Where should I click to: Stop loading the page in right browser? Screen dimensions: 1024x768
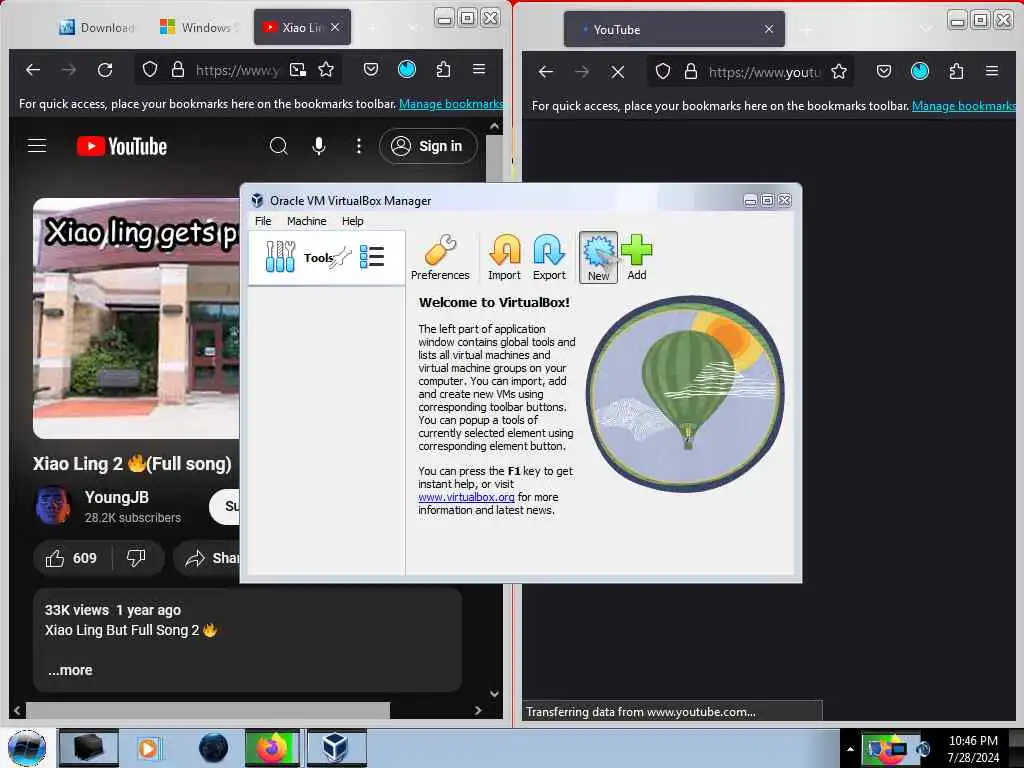pos(617,72)
